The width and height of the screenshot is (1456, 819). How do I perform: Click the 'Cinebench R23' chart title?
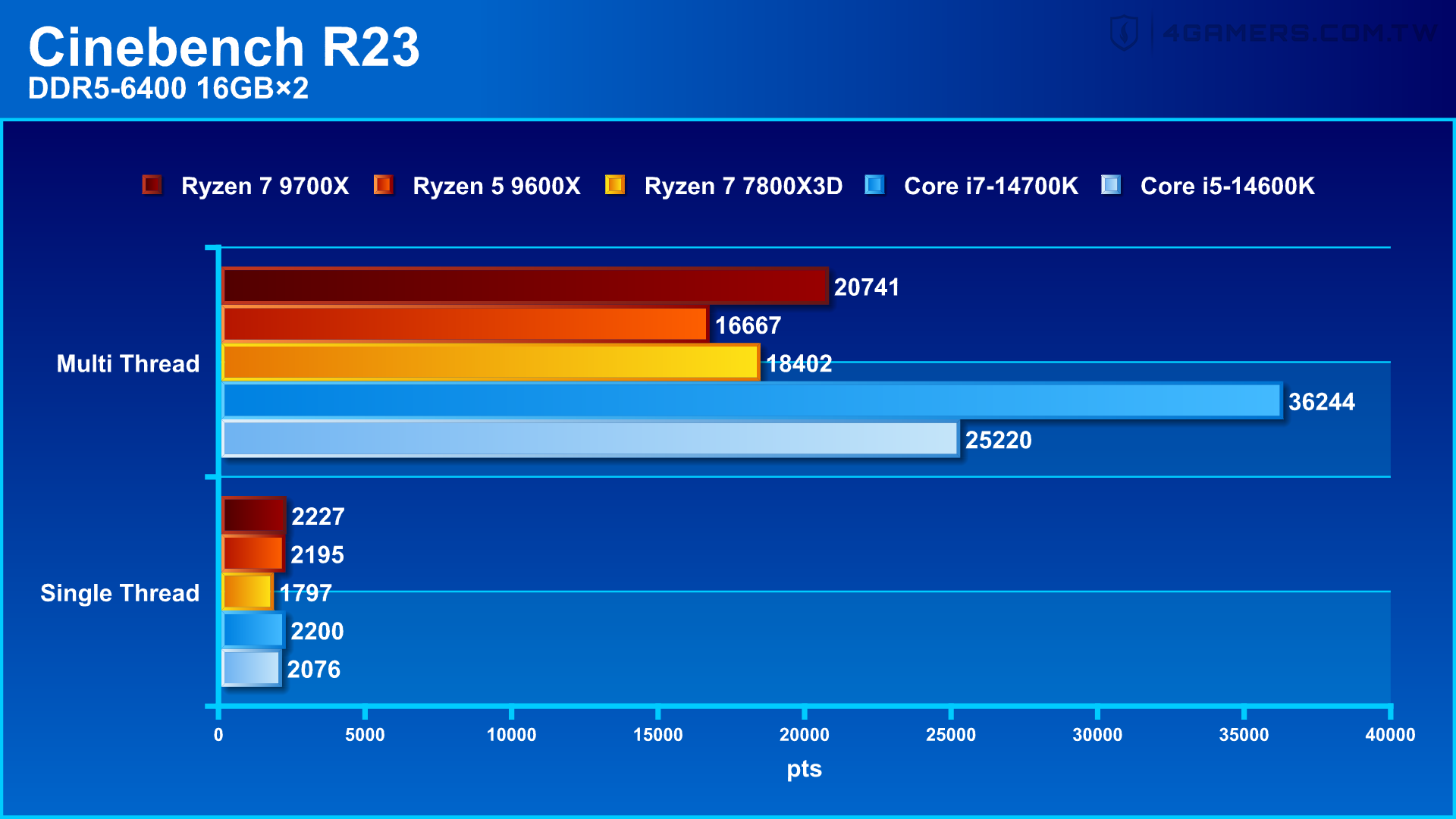point(224,47)
